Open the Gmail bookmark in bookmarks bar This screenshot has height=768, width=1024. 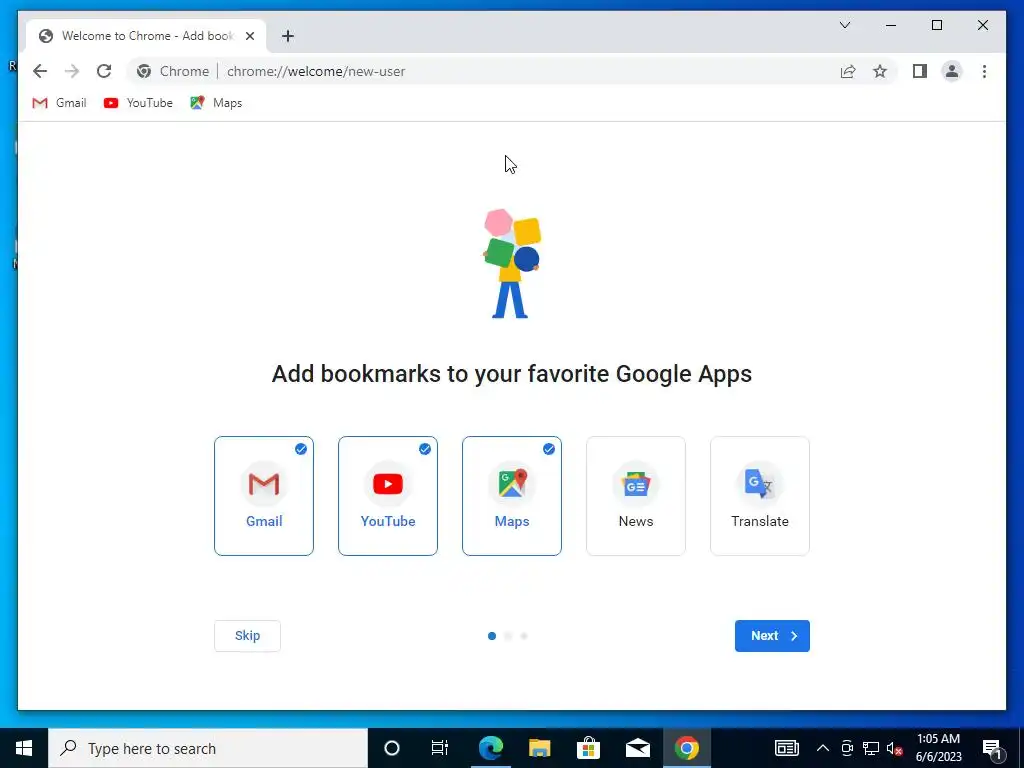coord(59,103)
